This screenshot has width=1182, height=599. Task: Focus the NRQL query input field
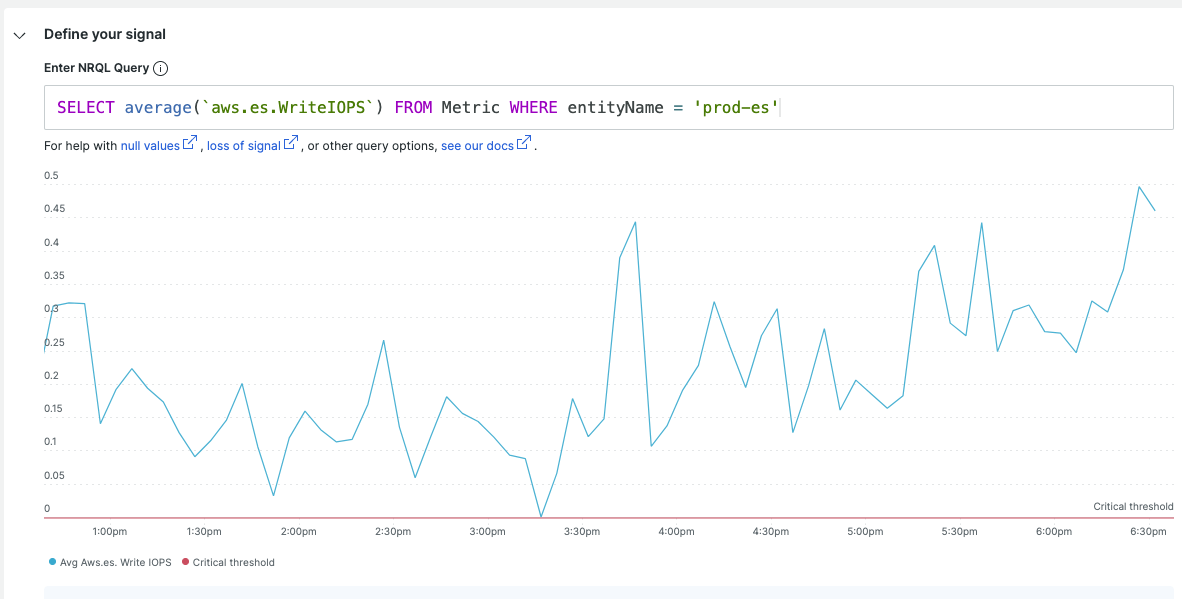[608, 108]
